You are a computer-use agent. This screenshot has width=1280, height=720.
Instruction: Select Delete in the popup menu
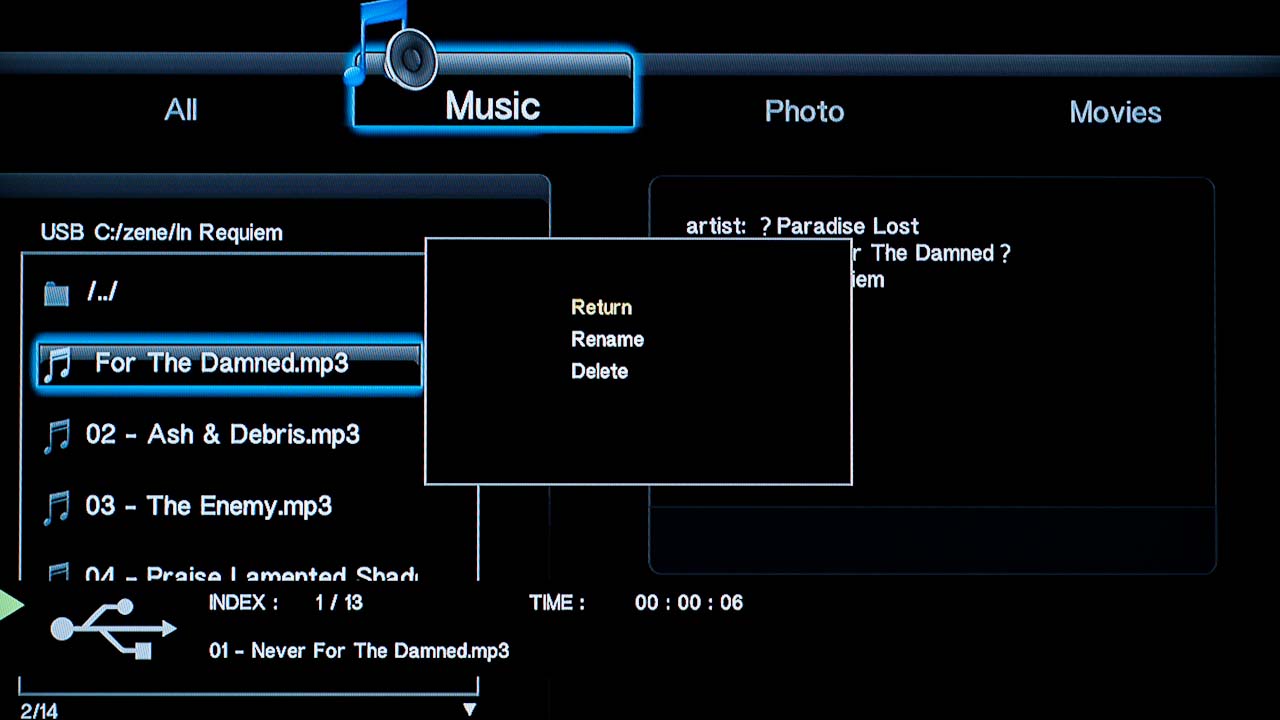coord(599,371)
